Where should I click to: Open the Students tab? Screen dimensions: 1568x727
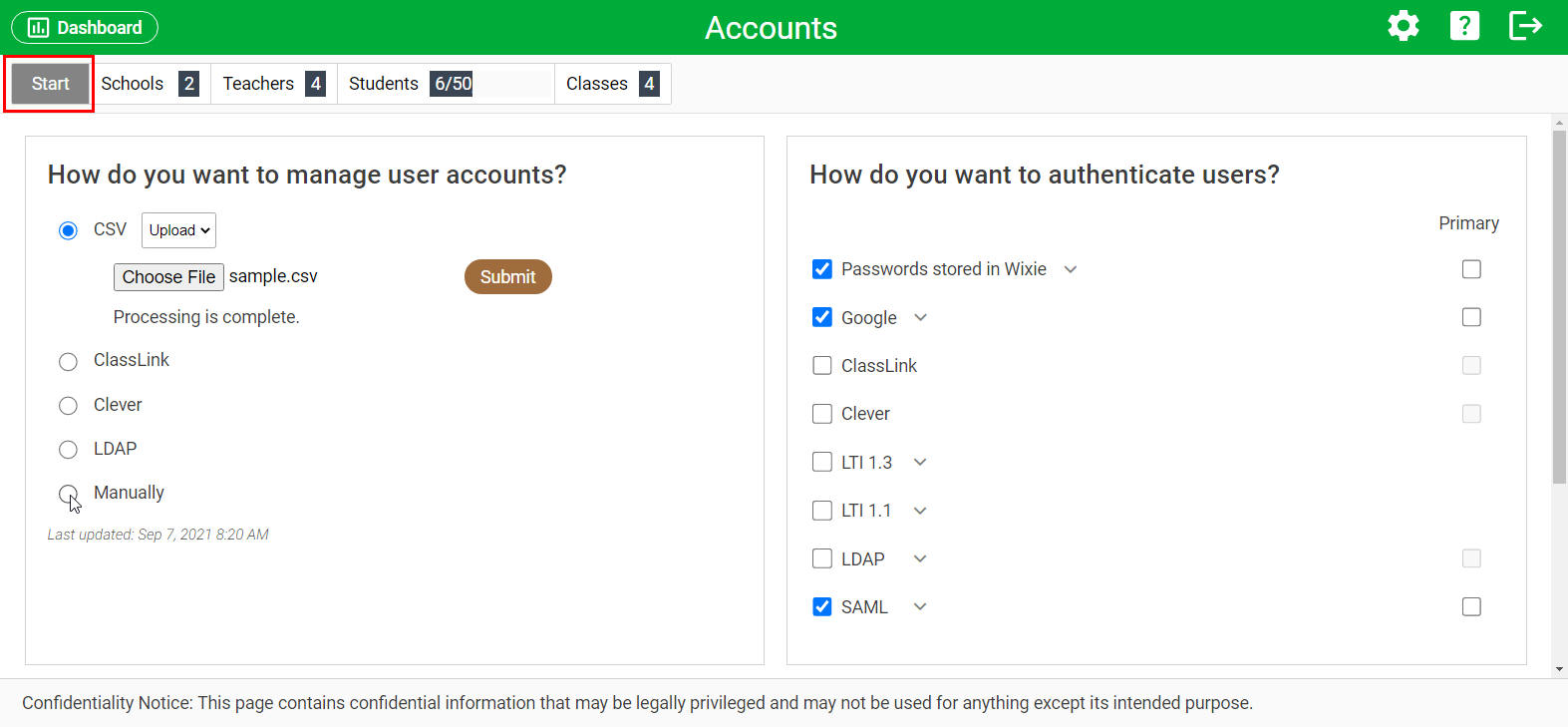(x=445, y=84)
